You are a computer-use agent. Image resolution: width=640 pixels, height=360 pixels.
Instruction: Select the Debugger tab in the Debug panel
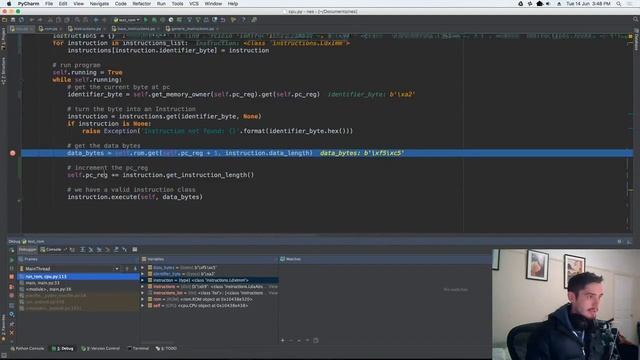coord(27,249)
